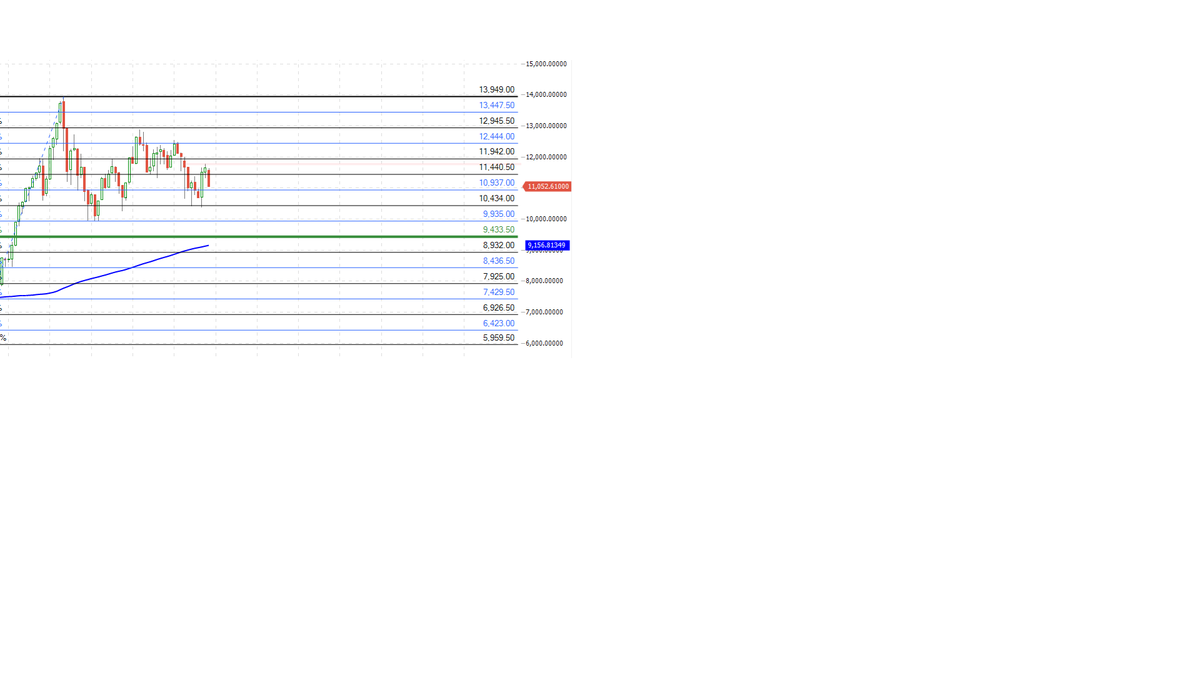
Task: Select the green 9,433.50 level label
Action: coord(499,230)
